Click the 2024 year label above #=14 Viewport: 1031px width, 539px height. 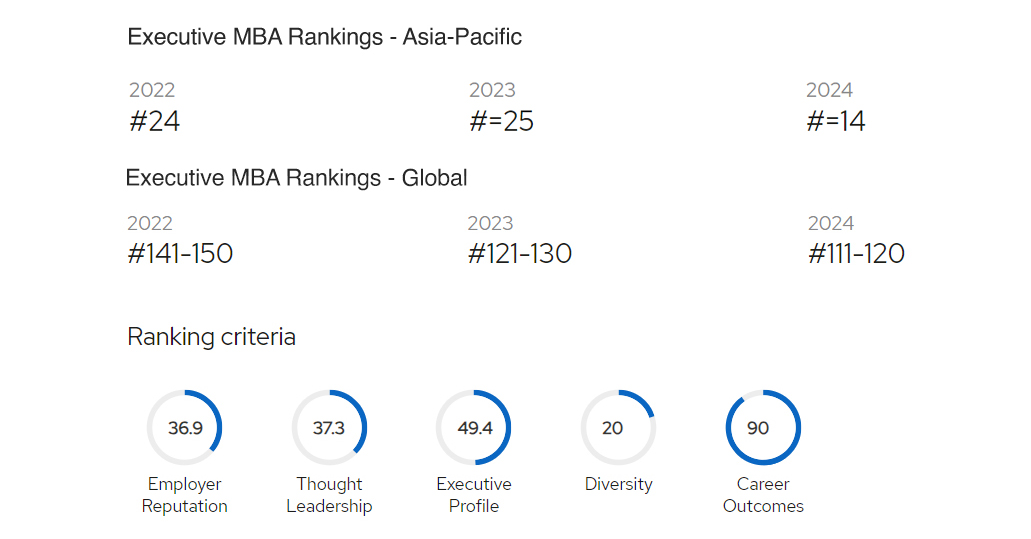pyautogui.click(x=829, y=90)
